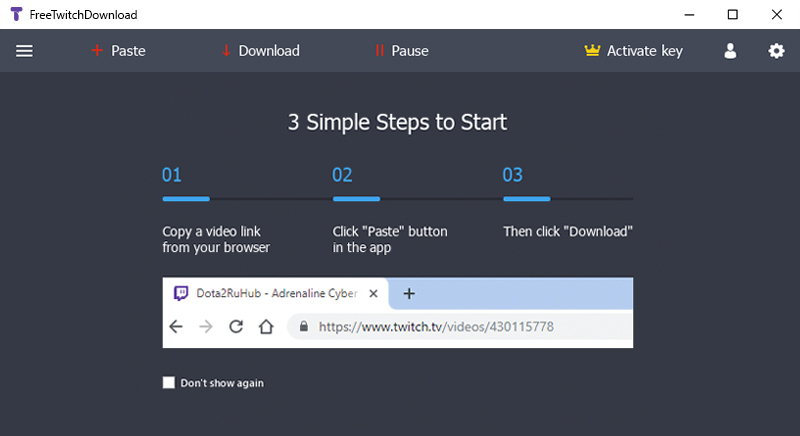Click 'Copy a video link from your browser' text

(216, 239)
